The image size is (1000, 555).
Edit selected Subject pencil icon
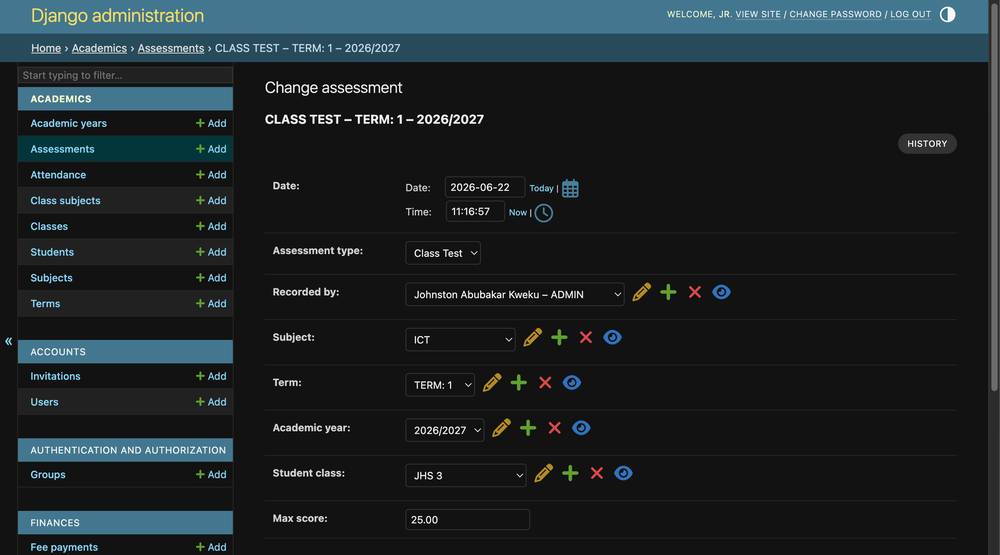[x=533, y=337]
